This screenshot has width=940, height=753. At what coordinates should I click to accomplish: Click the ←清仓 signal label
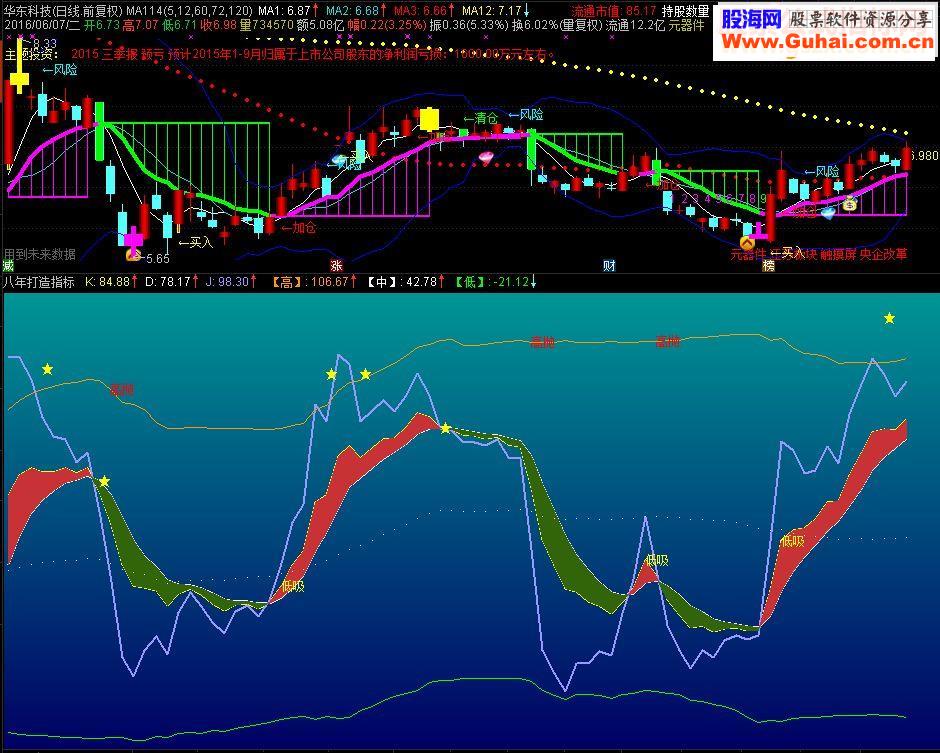(x=480, y=118)
